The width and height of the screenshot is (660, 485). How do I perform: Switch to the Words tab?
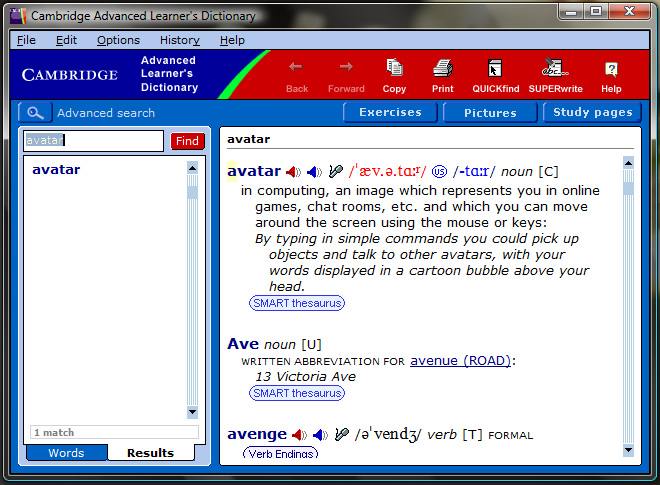pyautogui.click(x=67, y=453)
